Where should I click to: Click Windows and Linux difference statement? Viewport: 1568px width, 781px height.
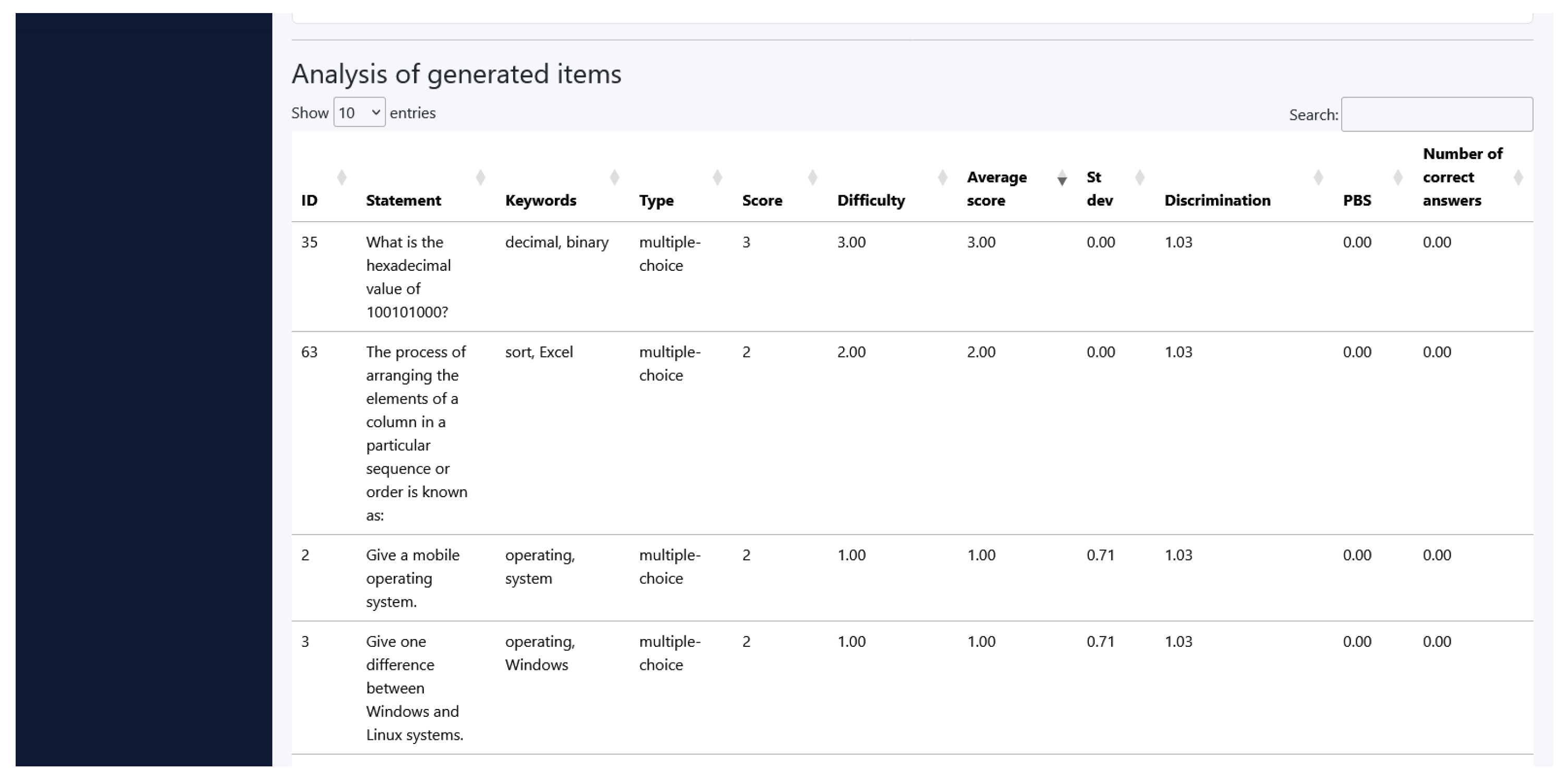[x=414, y=688]
